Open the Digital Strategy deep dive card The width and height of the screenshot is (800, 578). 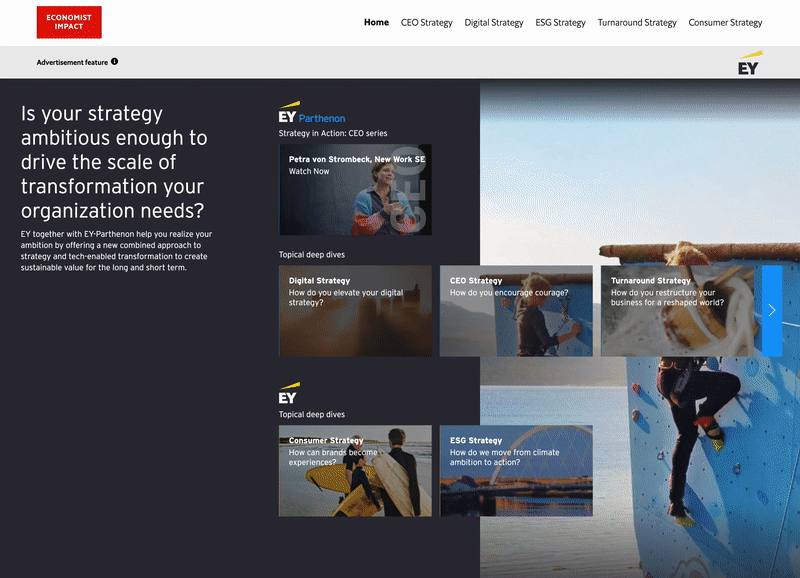tap(355, 311)
